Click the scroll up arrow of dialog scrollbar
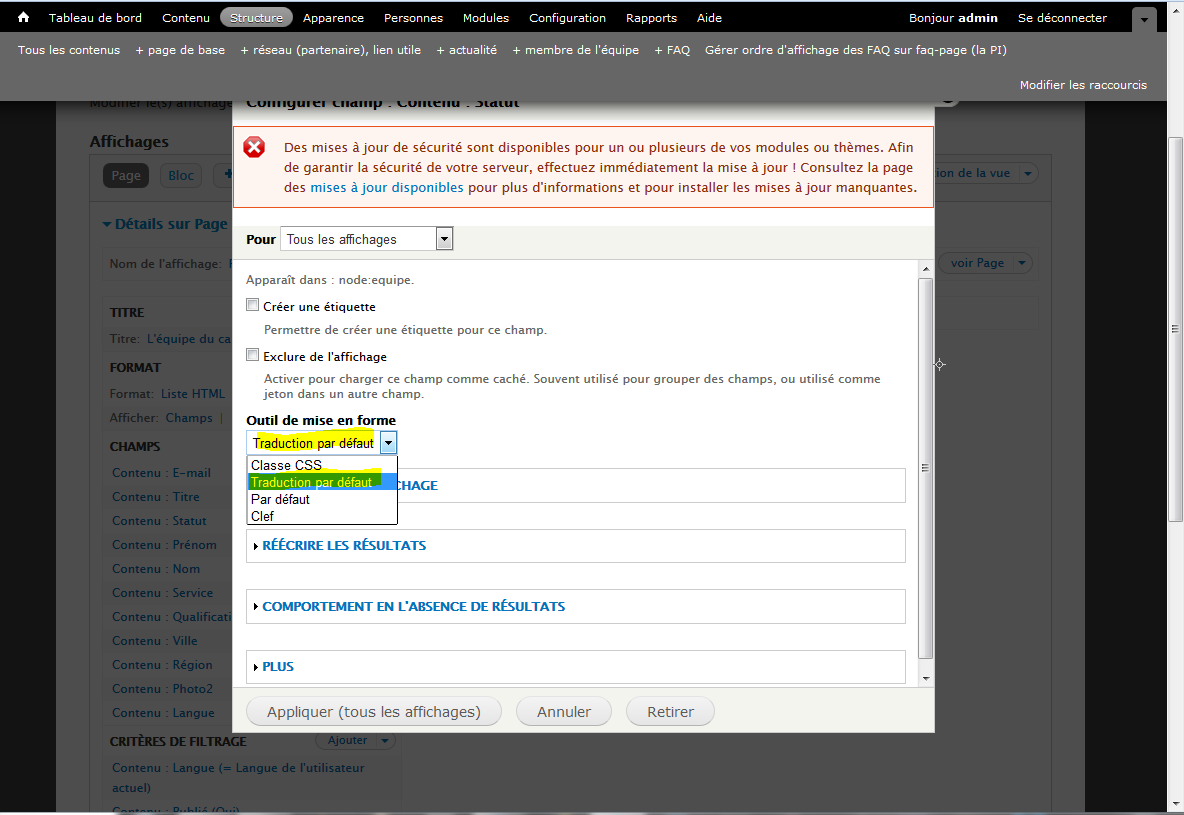The image size is (1184, 815). click(925, 268)
